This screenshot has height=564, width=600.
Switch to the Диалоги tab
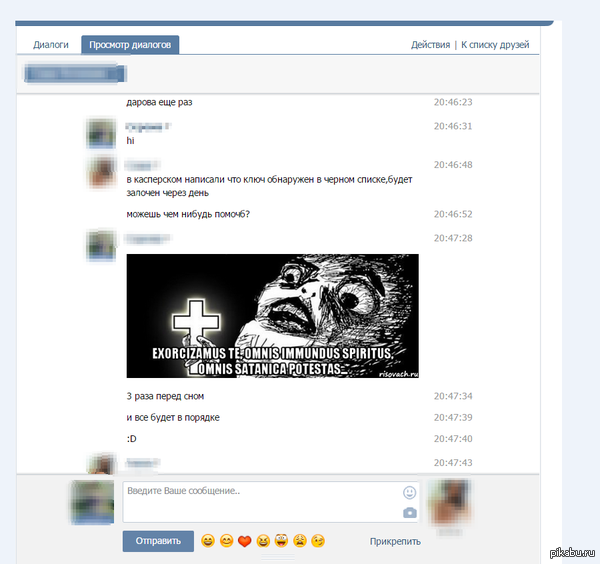pos(51,45)
